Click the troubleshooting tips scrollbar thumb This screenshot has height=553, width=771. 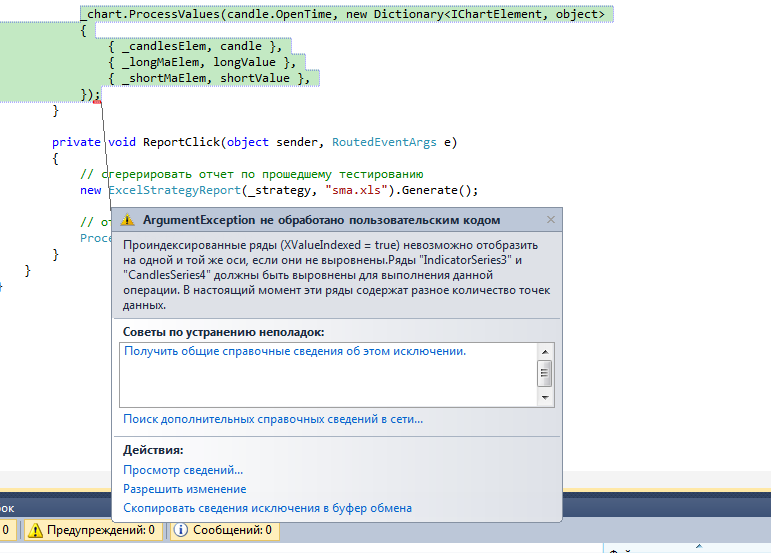point(545,375)
